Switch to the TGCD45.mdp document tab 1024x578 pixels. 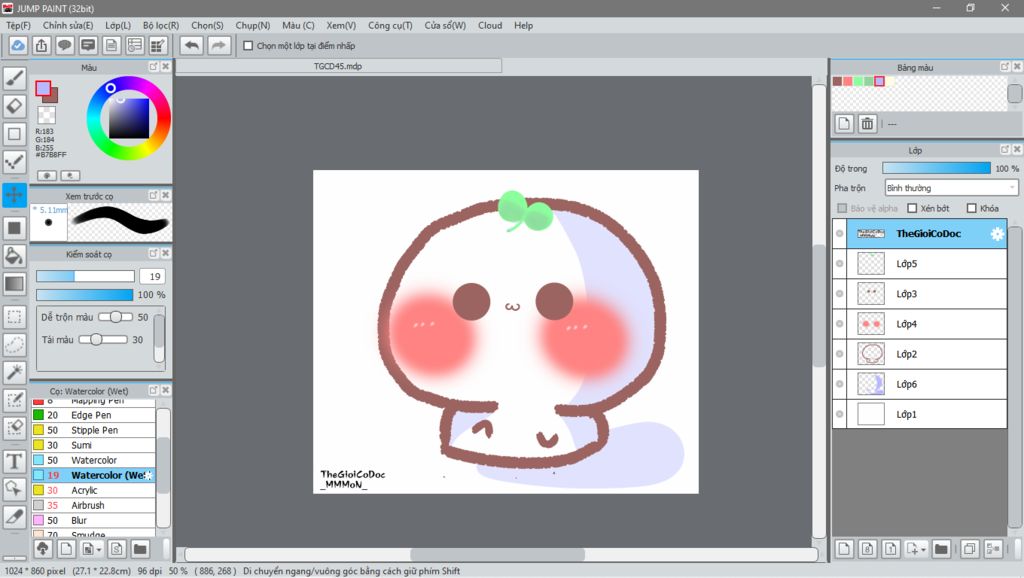click(x=338, y=66)
